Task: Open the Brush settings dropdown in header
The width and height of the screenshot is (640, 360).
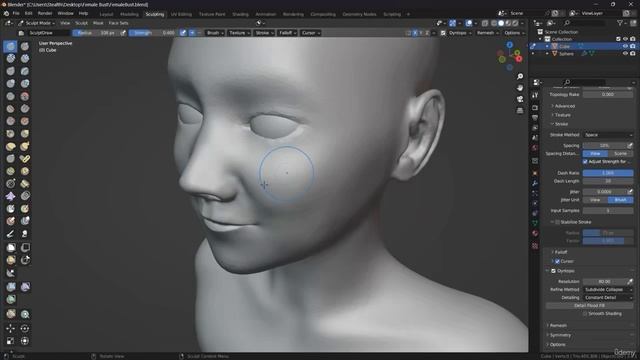Action: coord(215,33)
